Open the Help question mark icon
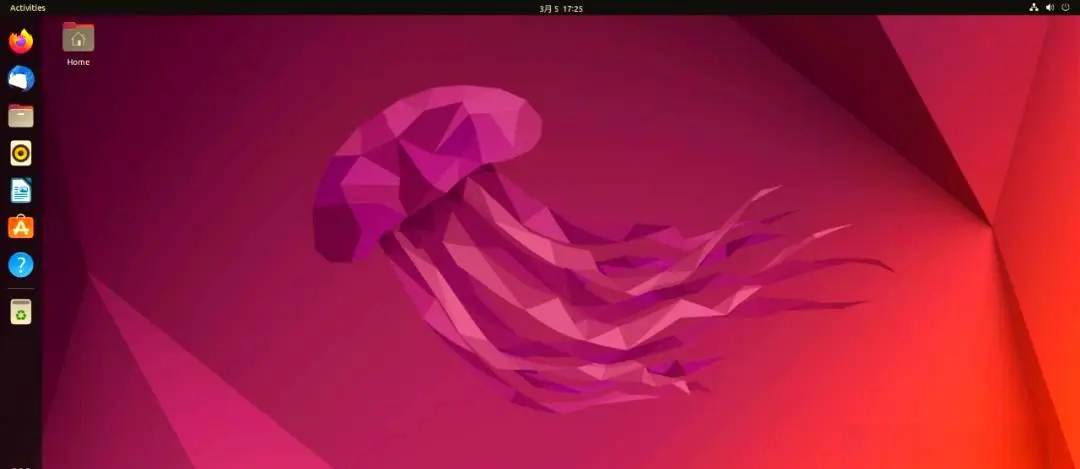 pos(21,264)
